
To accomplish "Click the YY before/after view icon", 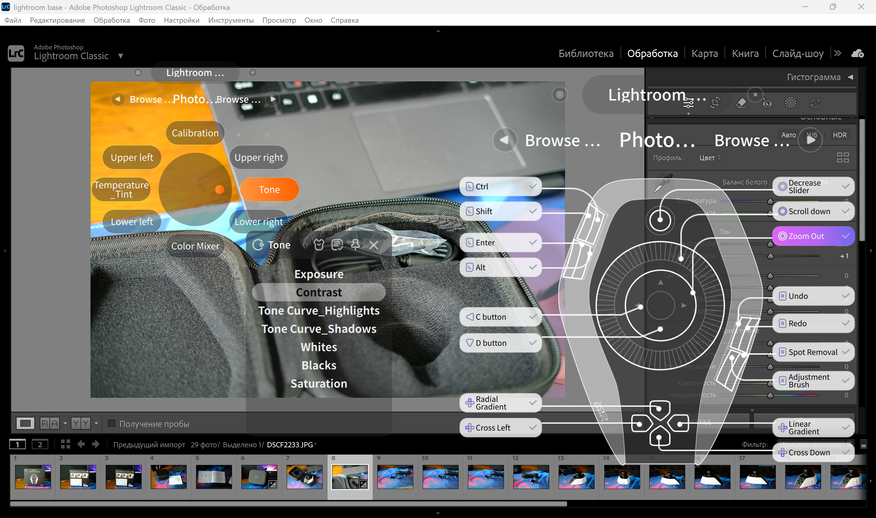I will [81, 424].
